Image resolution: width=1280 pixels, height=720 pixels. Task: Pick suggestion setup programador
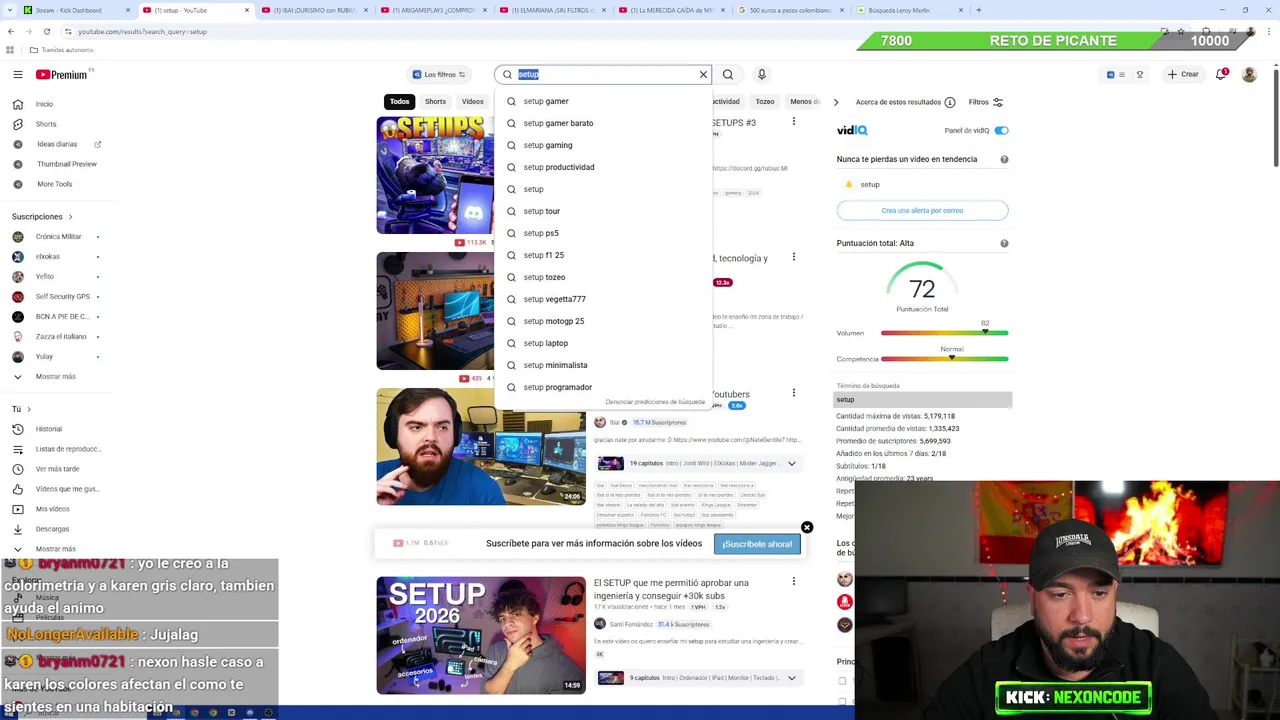[x=603, y=387]
